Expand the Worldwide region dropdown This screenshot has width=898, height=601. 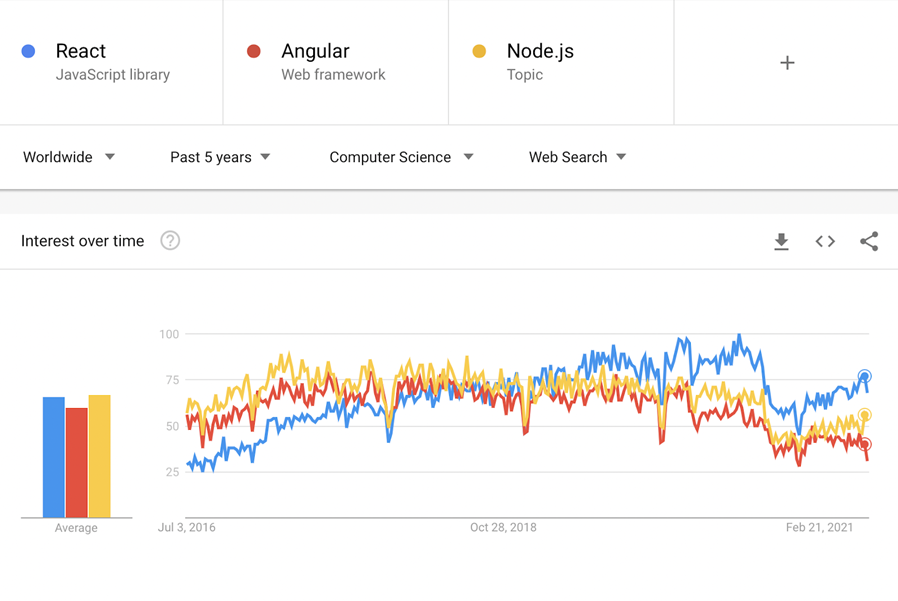point(69,157)
